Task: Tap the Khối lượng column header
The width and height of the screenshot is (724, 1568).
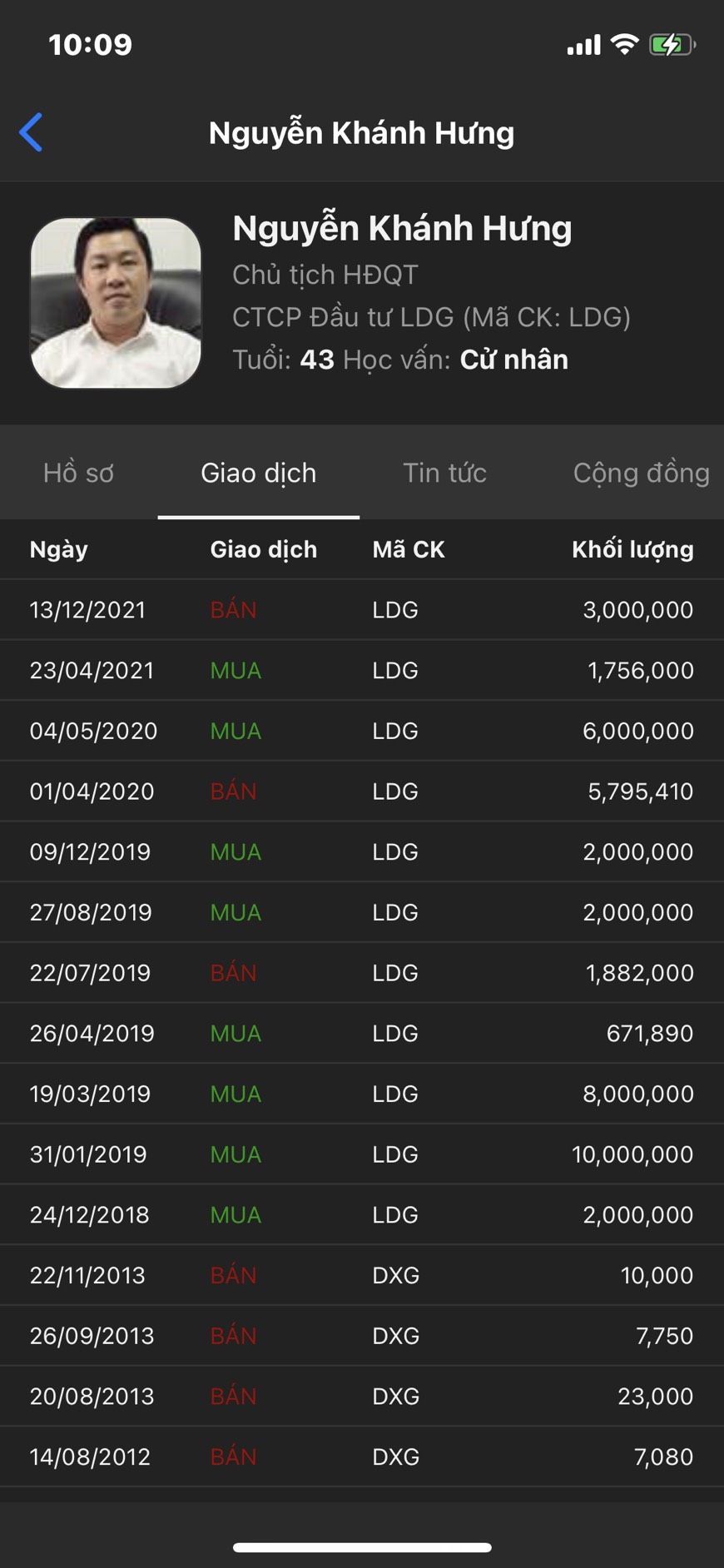Action: click(x=632, y=549)
